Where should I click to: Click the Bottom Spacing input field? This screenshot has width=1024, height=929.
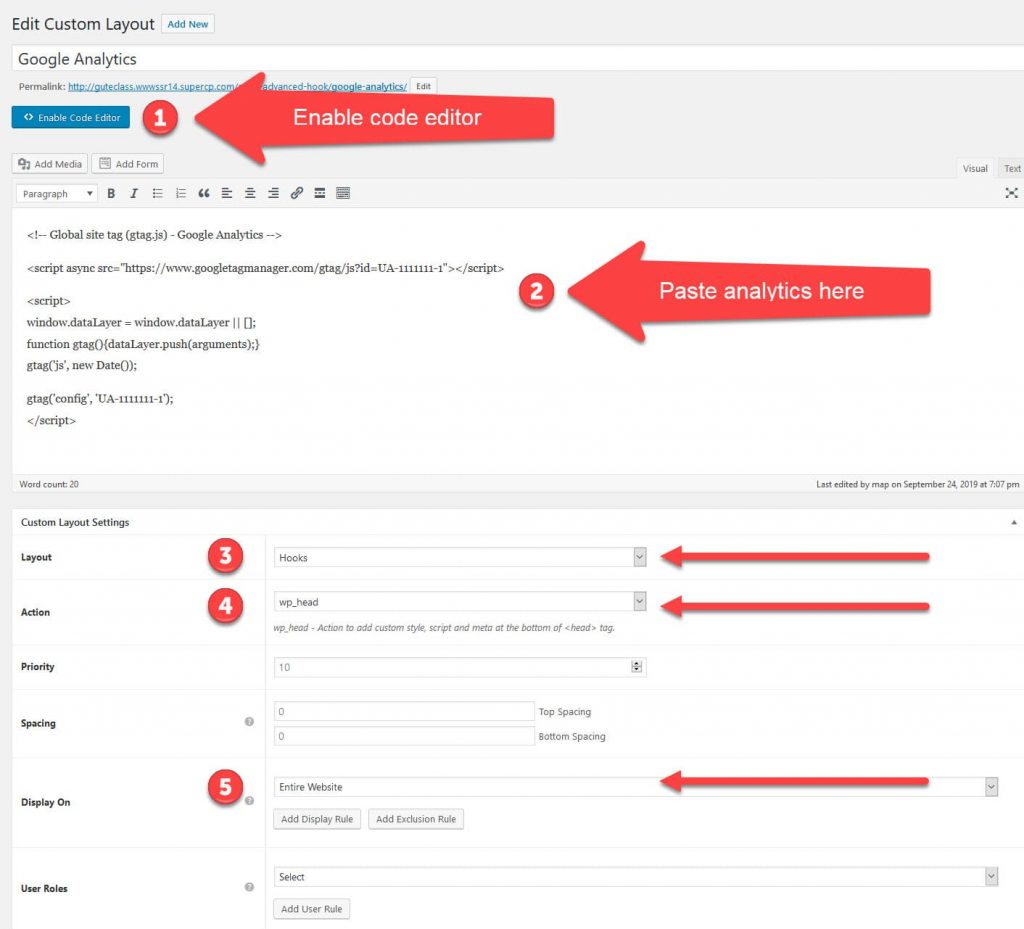click(404, 736)
